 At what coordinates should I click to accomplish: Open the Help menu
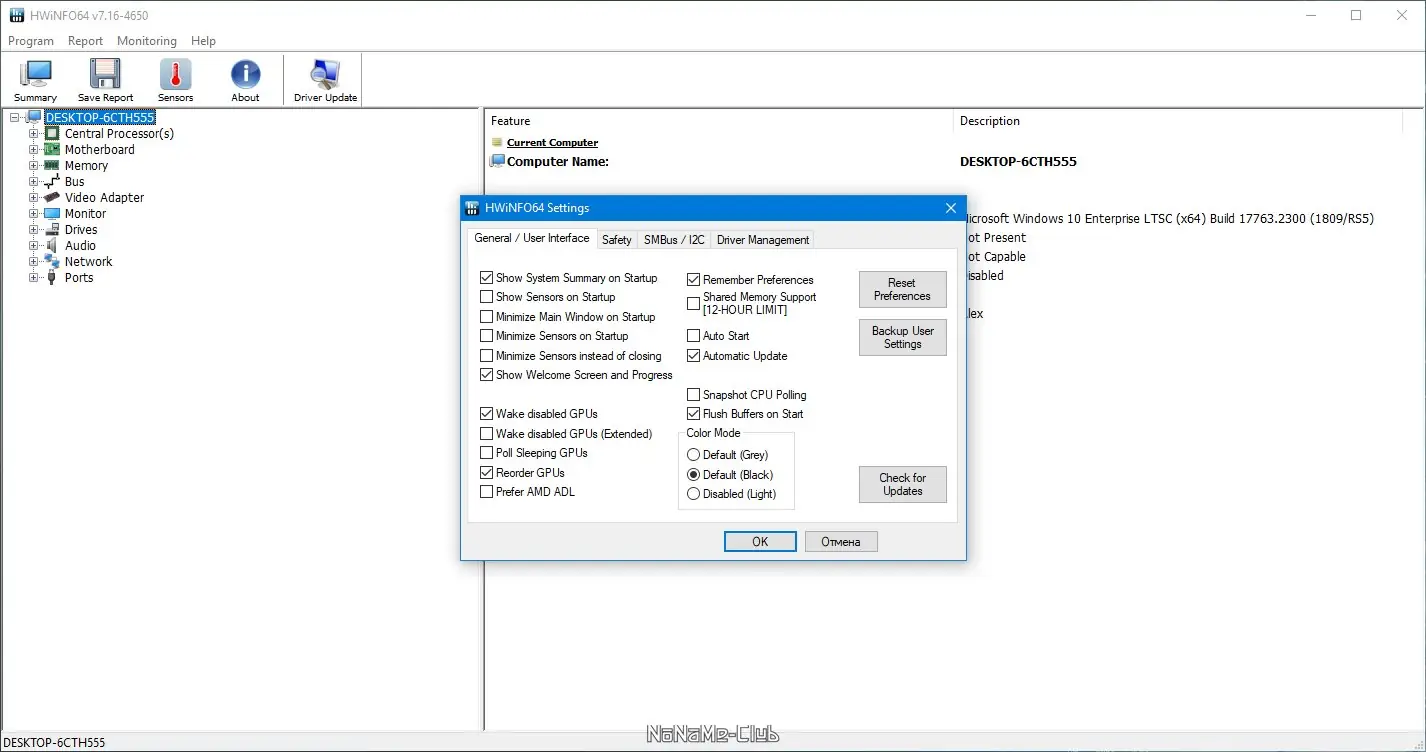click(x=203, y=41)
